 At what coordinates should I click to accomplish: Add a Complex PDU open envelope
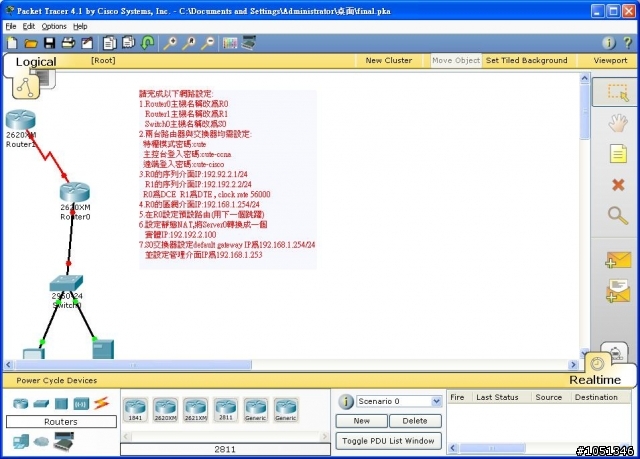point(618,291)
